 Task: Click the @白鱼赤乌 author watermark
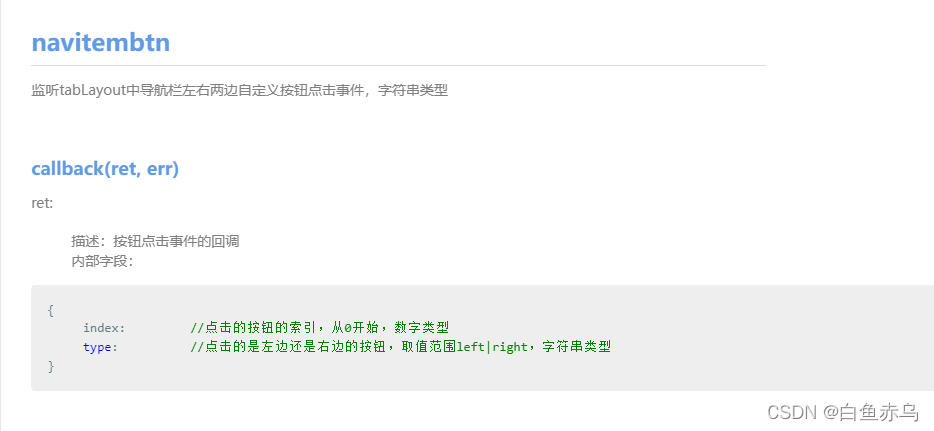click(871, 411)
